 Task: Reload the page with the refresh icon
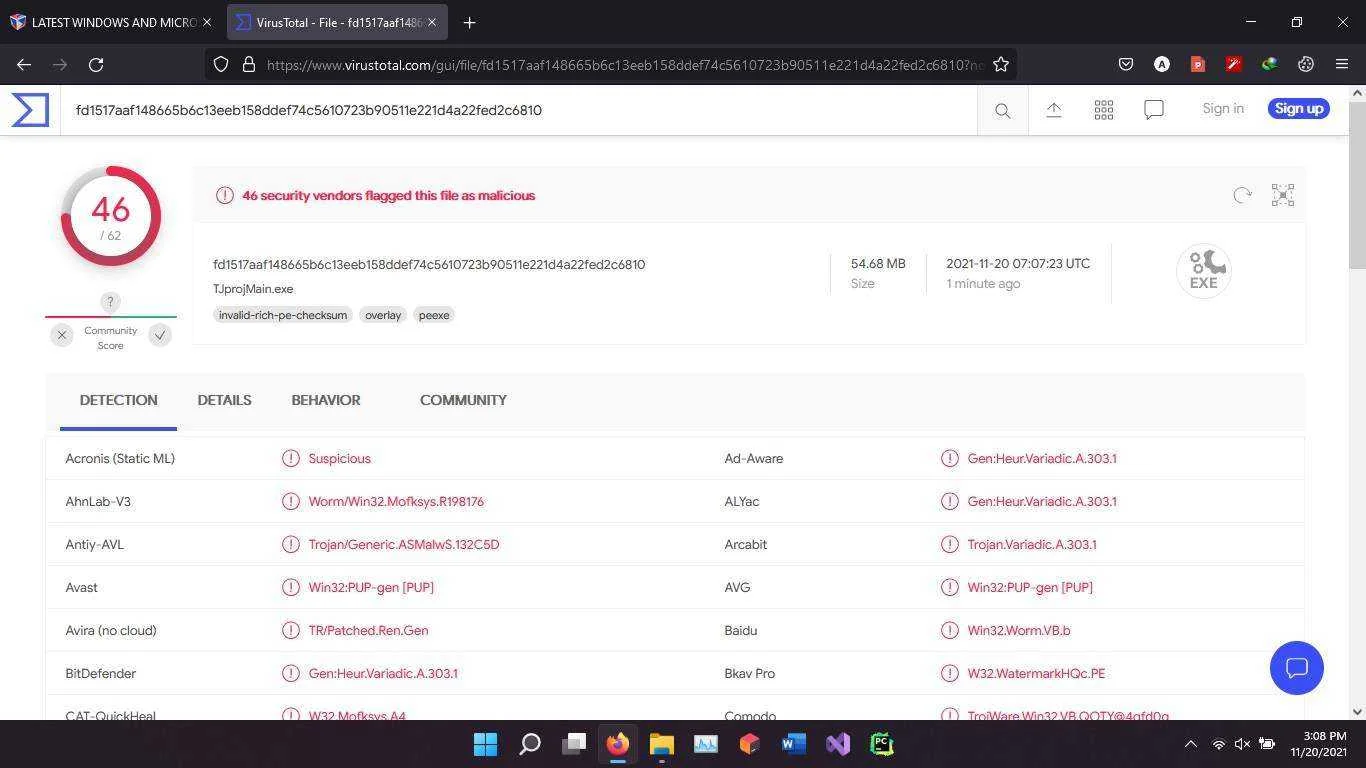[96, 64]
